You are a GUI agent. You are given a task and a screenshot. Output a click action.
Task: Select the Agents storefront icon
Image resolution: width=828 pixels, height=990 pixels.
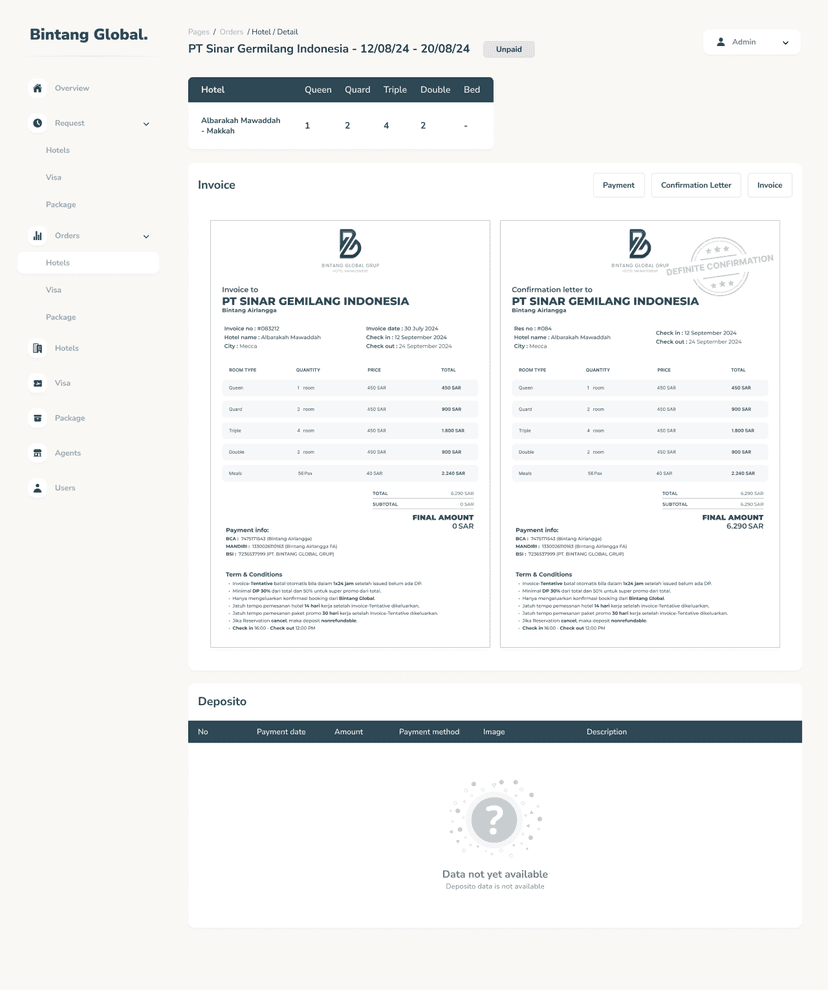(x=37, y=453)
